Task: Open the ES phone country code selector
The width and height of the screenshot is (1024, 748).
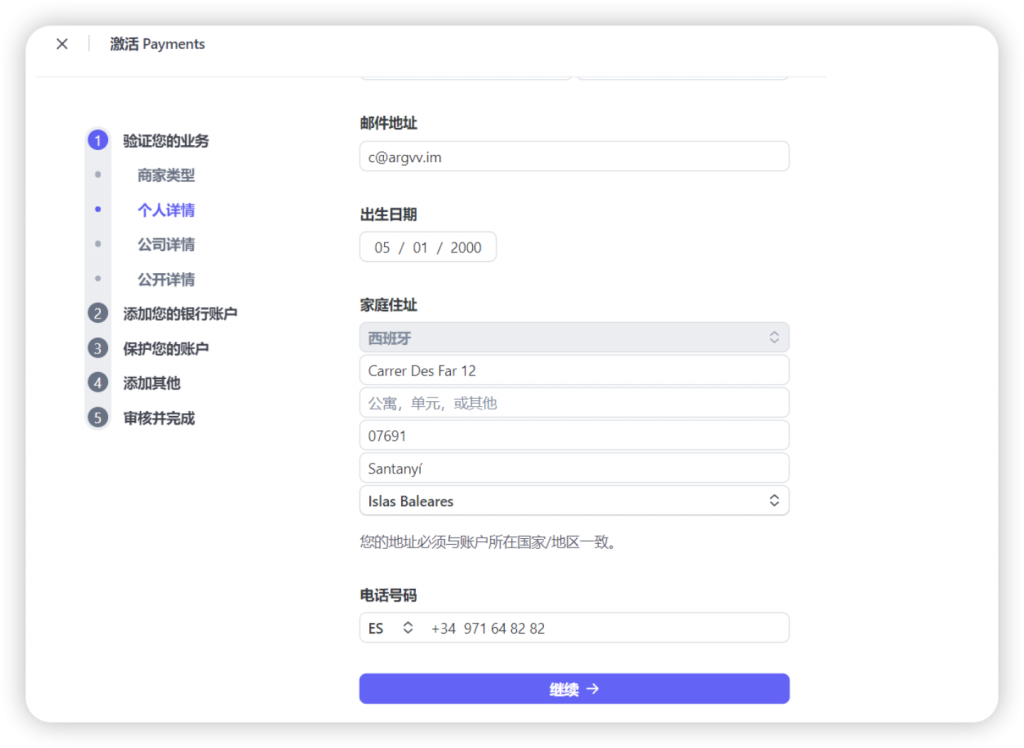Action: (391, 628)
